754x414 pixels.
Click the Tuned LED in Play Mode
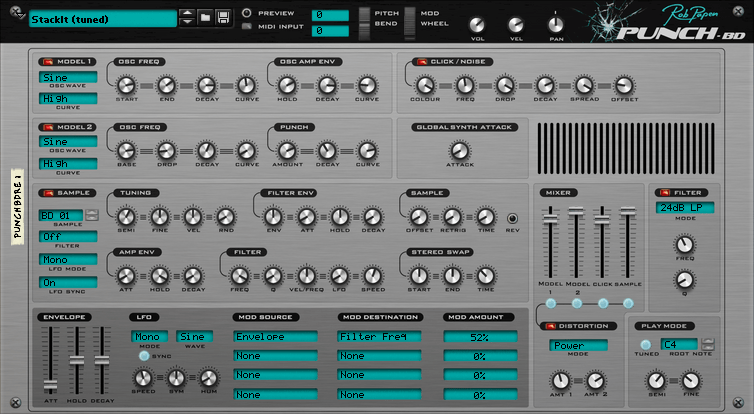pyautogui.click(x=645, y=346)
